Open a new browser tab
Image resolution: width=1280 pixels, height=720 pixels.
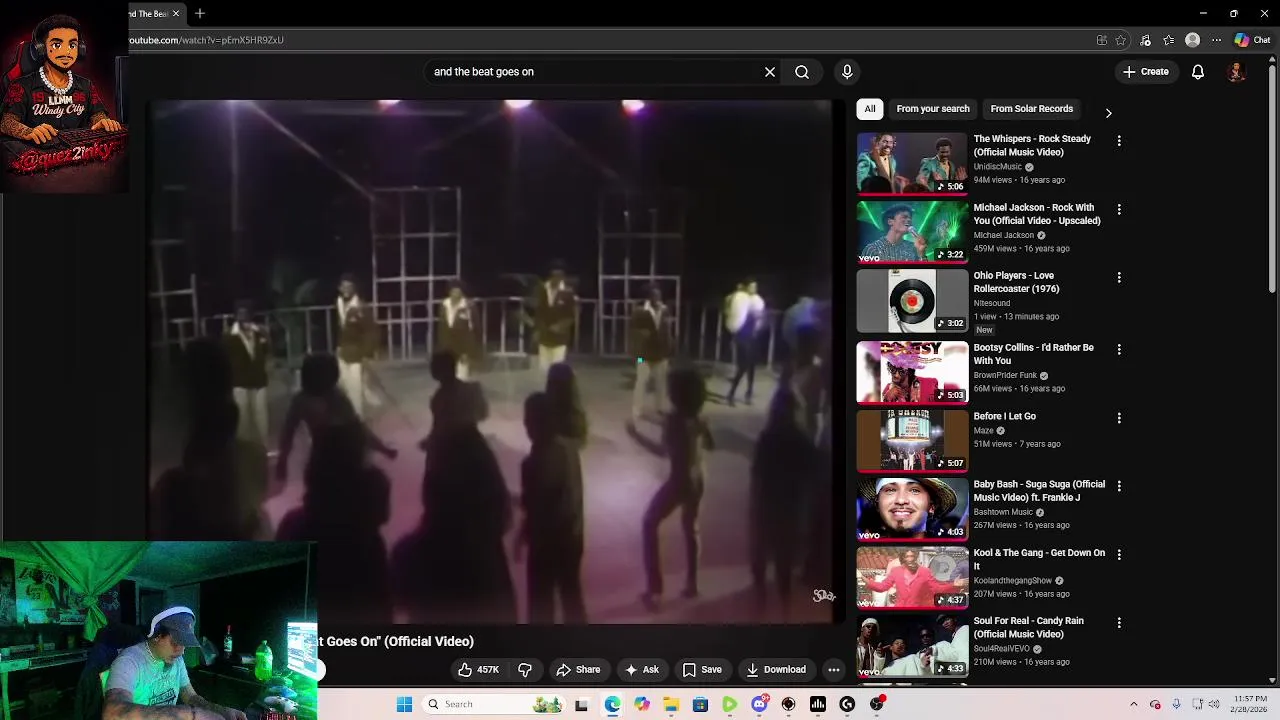pos(200,13)
